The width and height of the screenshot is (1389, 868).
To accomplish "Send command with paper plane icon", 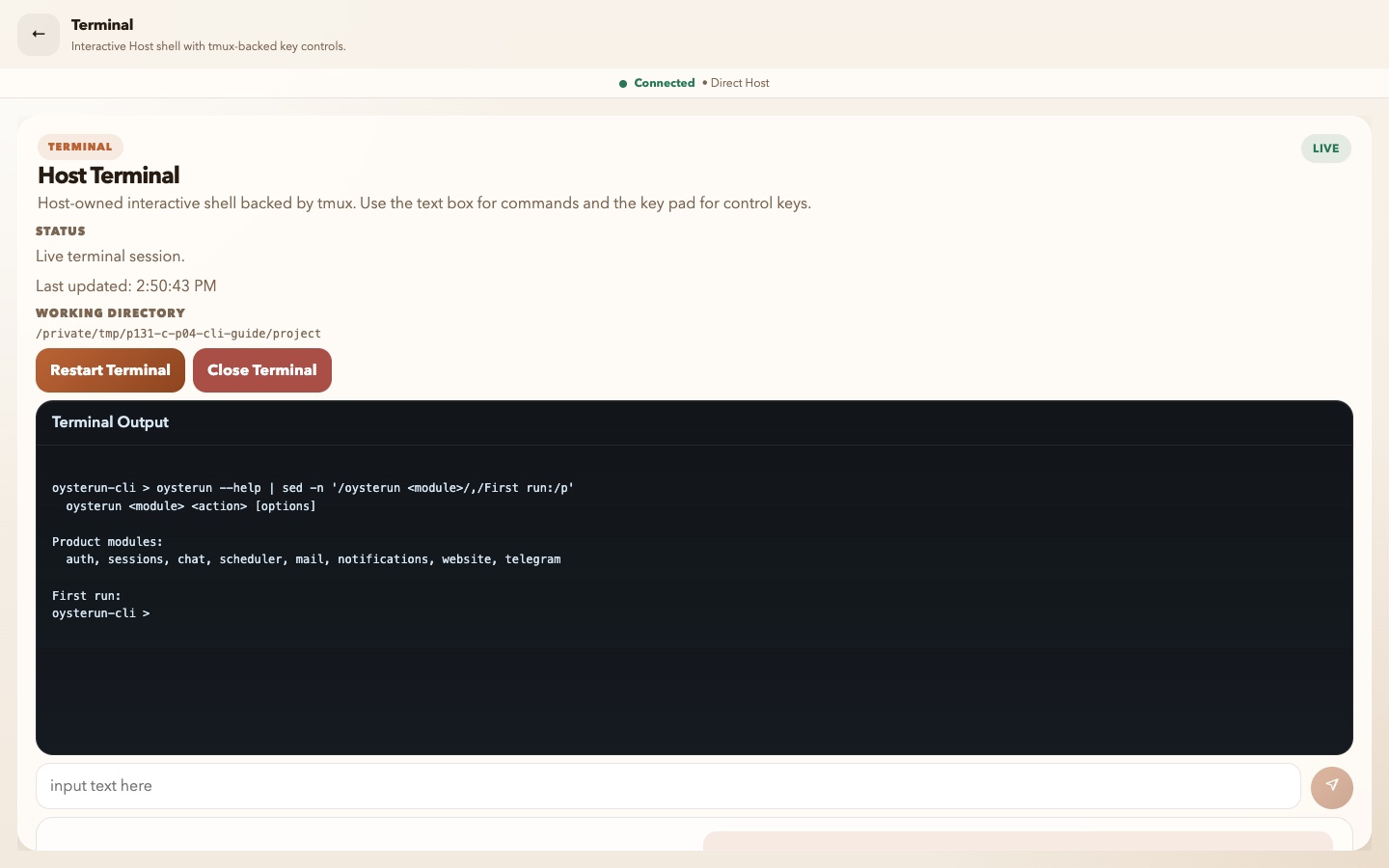I will click(x=1331, y=786).
